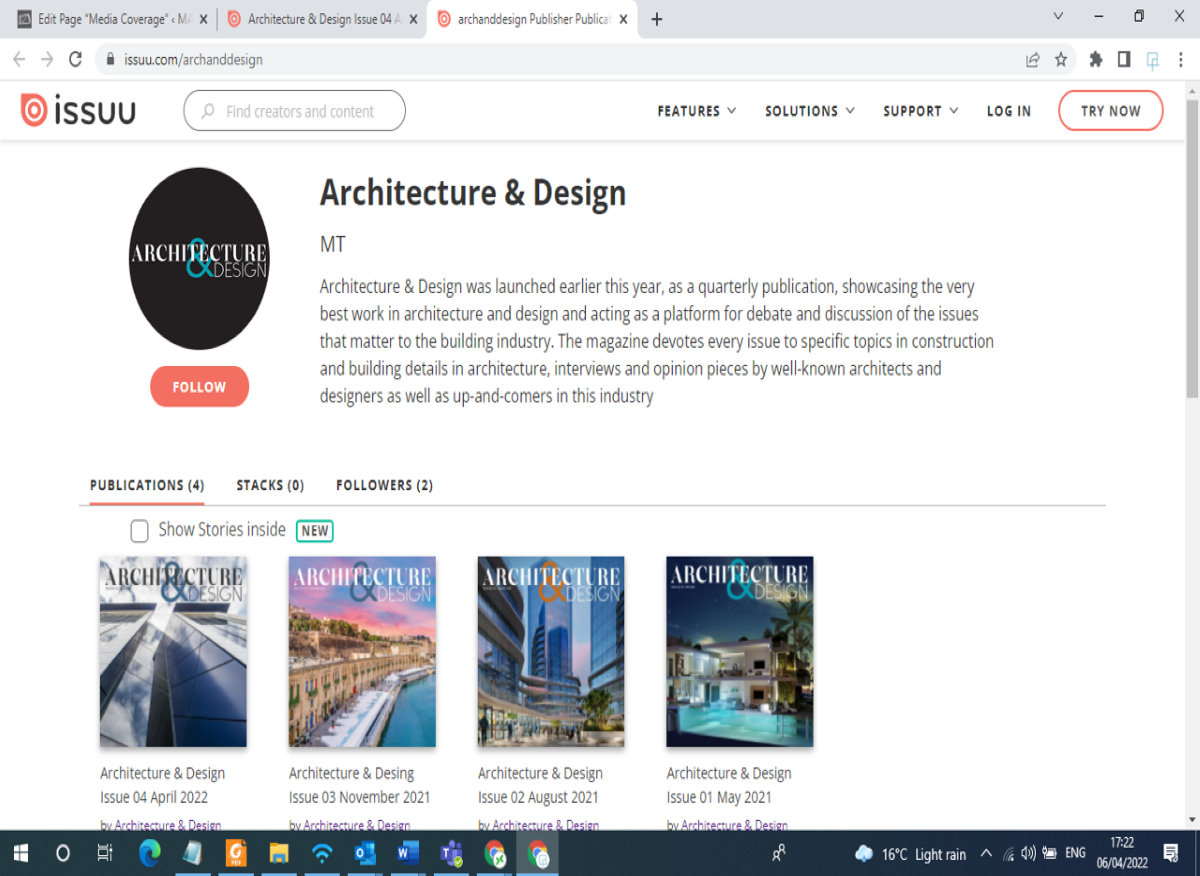Open Issue 02 August 2021 cover thumbnail
This screenshot has width=1200, height=876.
tap(551, 652)
